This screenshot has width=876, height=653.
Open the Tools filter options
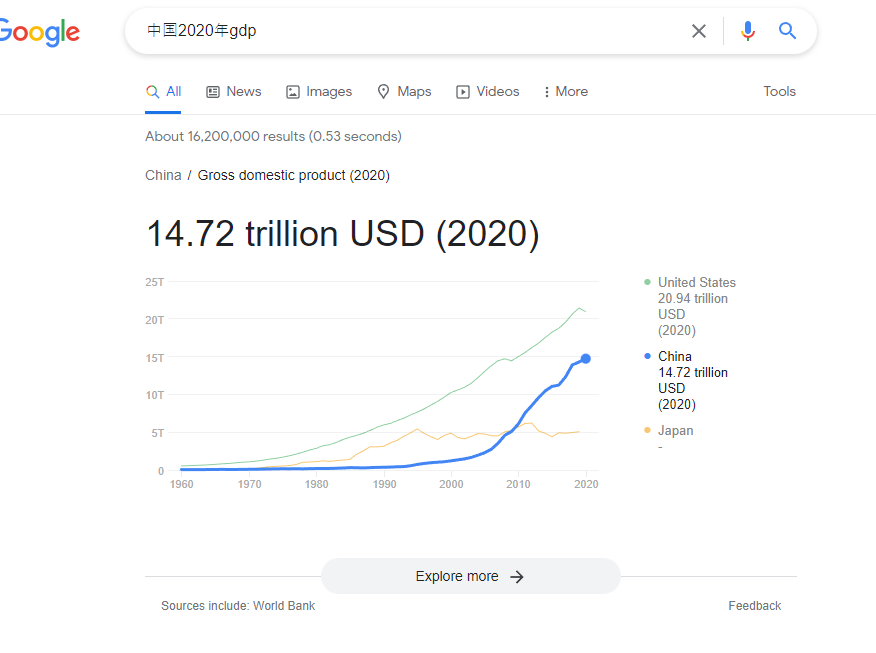tap(779, 92)
